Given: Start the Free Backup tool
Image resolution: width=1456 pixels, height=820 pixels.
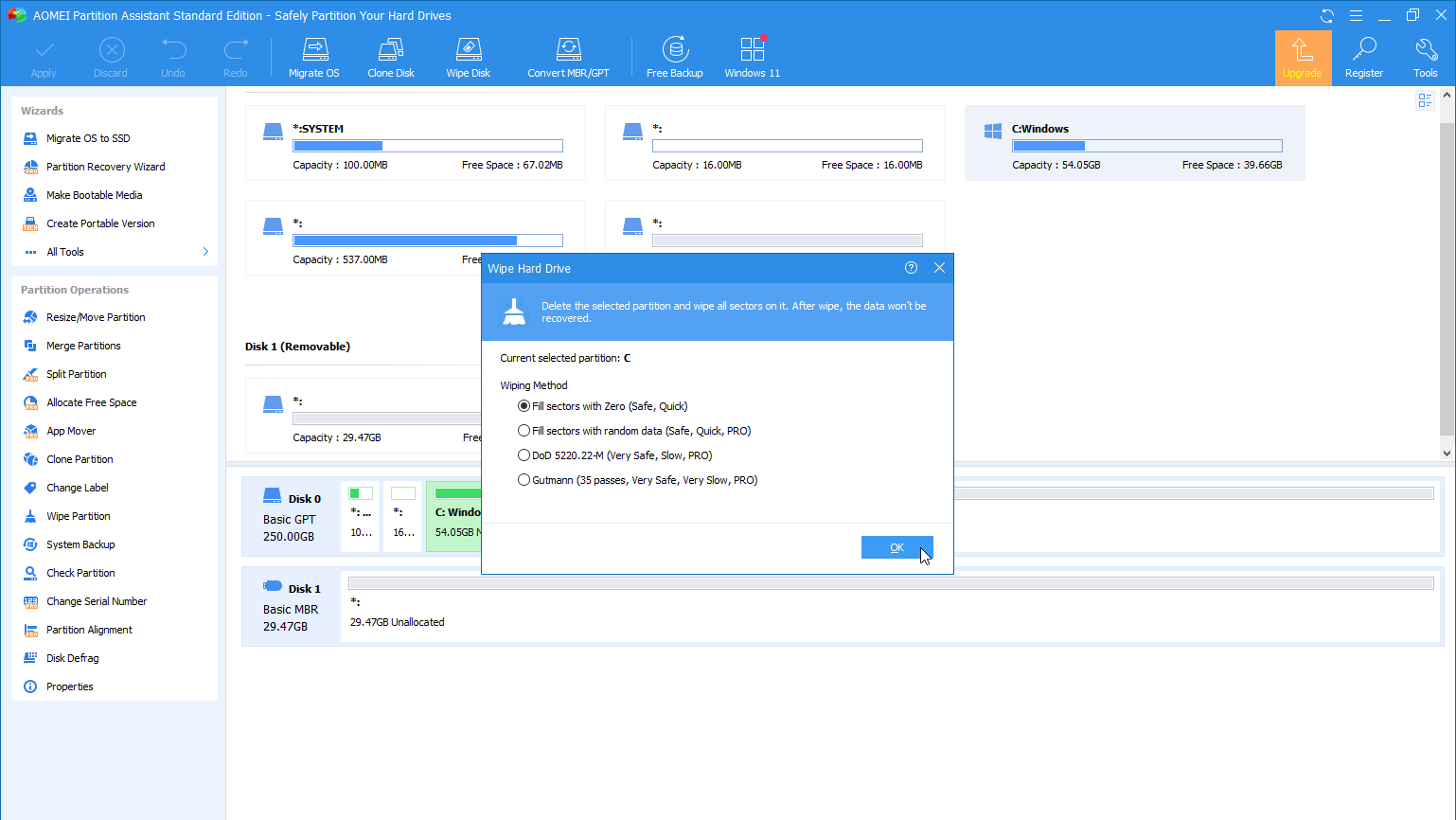Looking at the screenshot, I should 674,58.
